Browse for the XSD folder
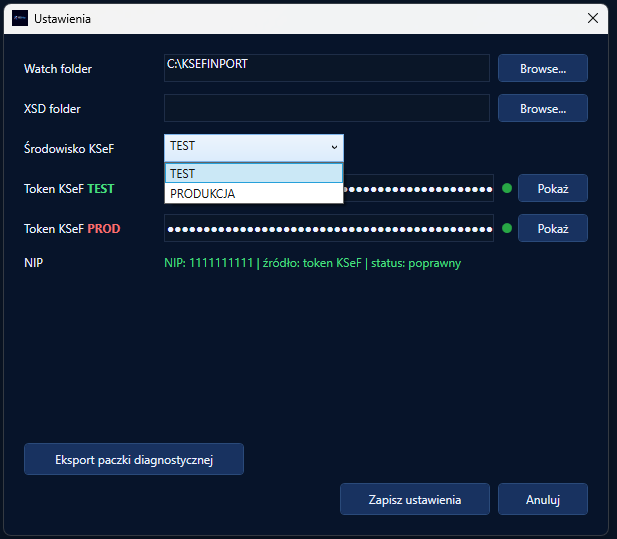Screen dimensions: 617x539 [542, 108]
